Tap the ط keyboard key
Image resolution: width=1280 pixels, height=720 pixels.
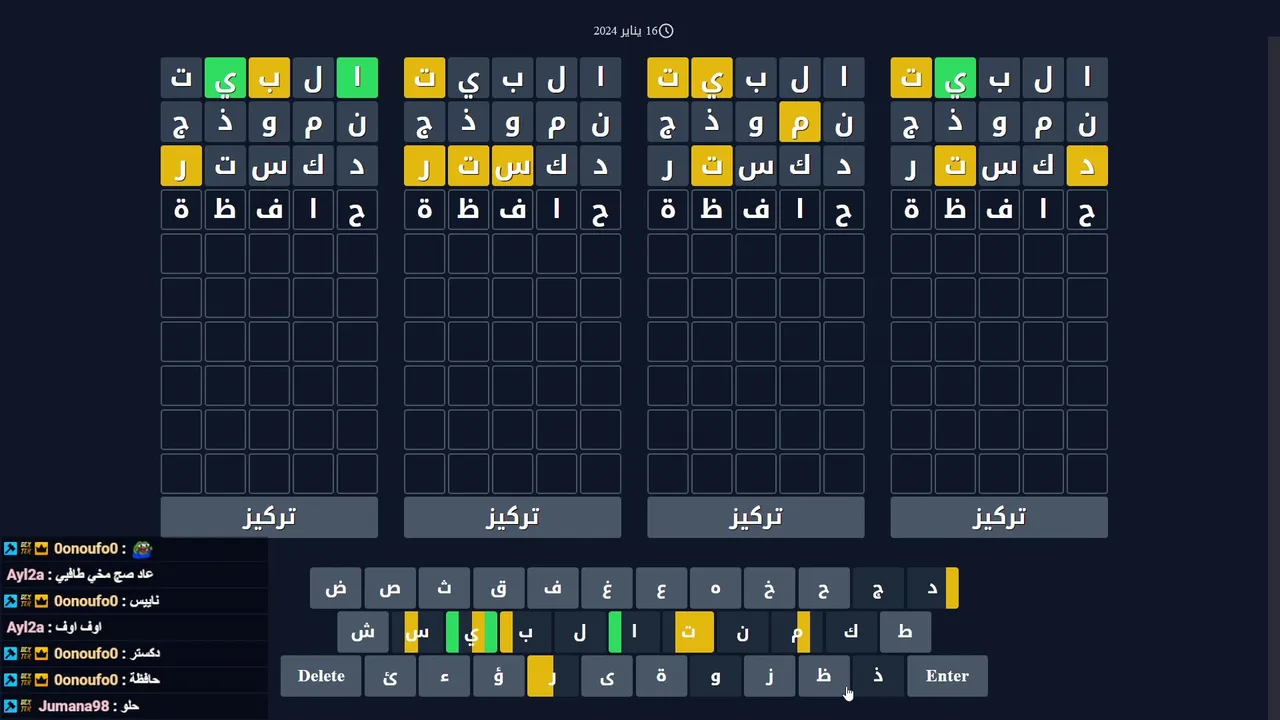(x=904, y=632)
